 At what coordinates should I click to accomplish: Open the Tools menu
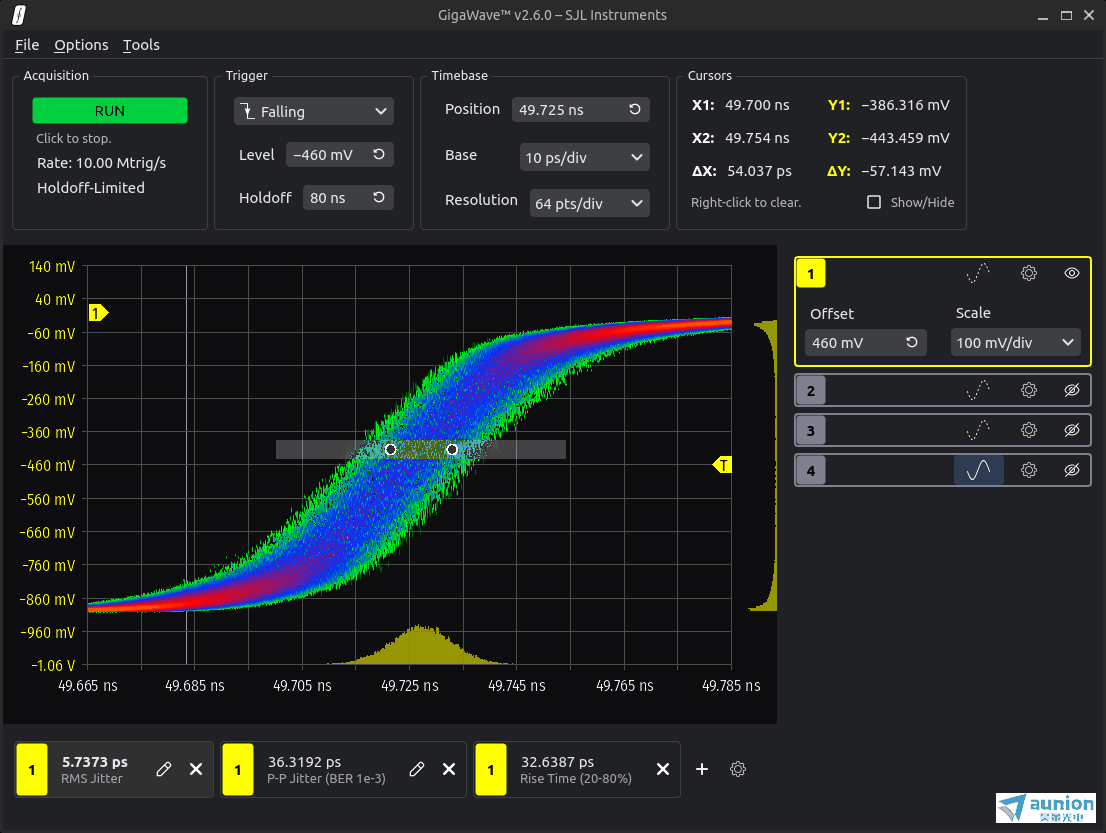[141, 45]
